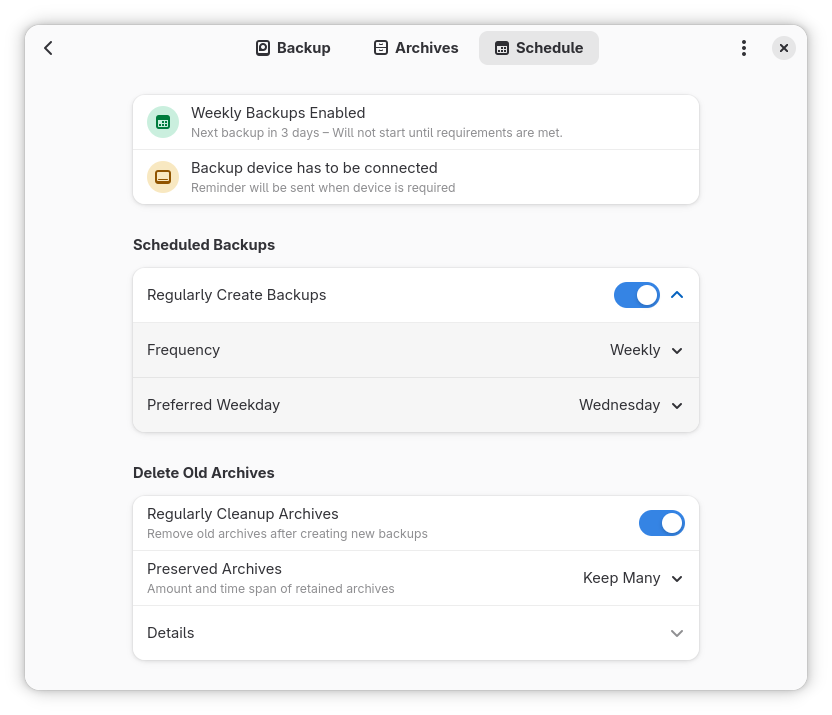This screenshot has width=832, height=715.
Task: Click the Weekly Backups Enabled status row
Action: pos(416,123)
